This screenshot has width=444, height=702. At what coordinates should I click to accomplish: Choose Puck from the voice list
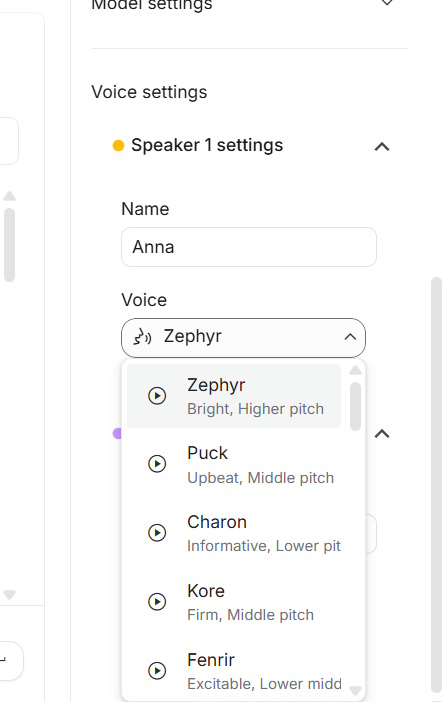coord(234,465)
